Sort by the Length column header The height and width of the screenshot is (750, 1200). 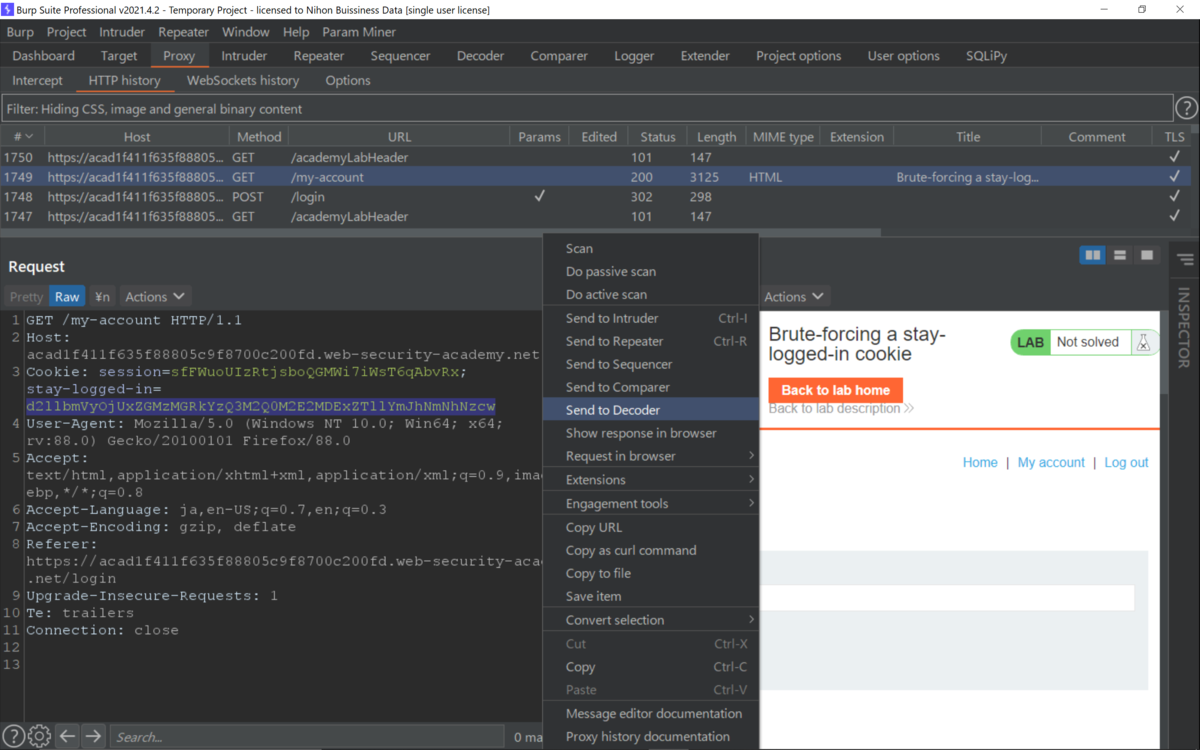pos(716,137)
